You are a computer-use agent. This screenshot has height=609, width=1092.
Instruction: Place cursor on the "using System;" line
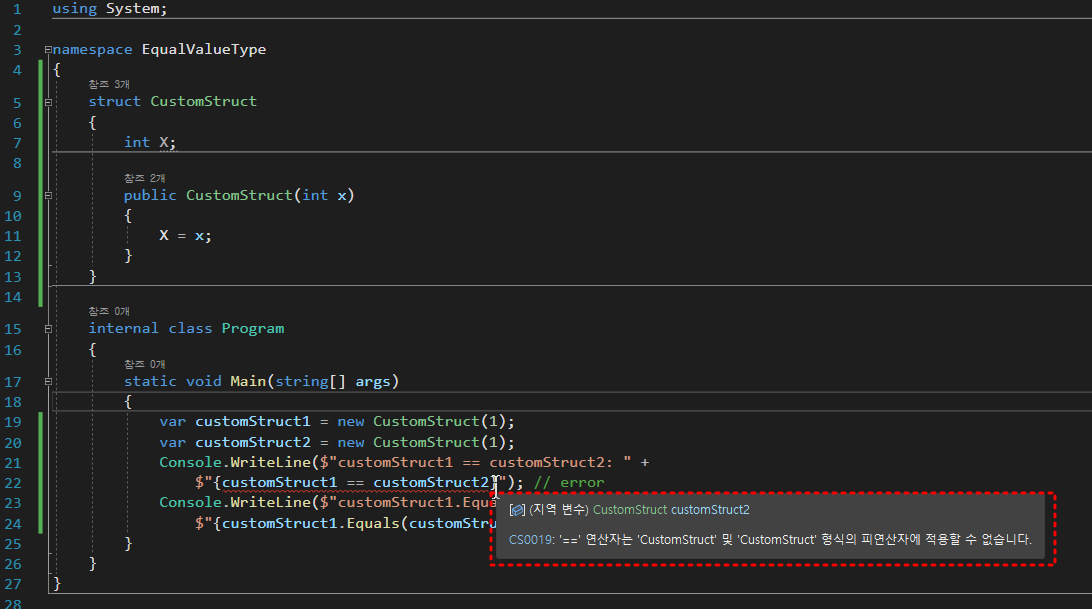(110, 9)
